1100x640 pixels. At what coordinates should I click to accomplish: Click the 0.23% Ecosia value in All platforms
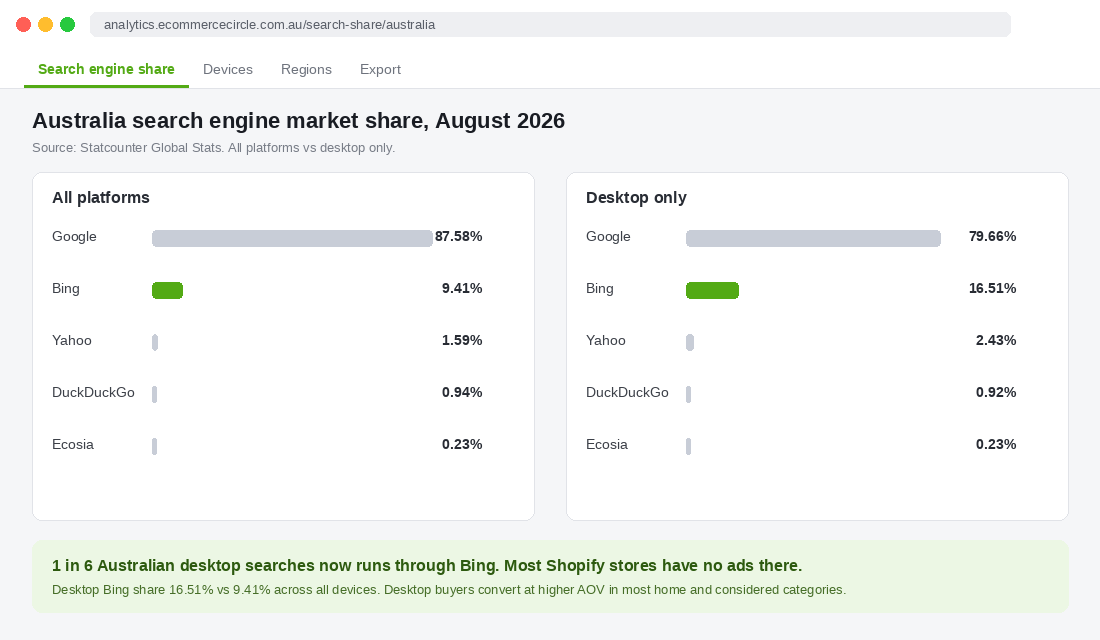tap(462, 444)
